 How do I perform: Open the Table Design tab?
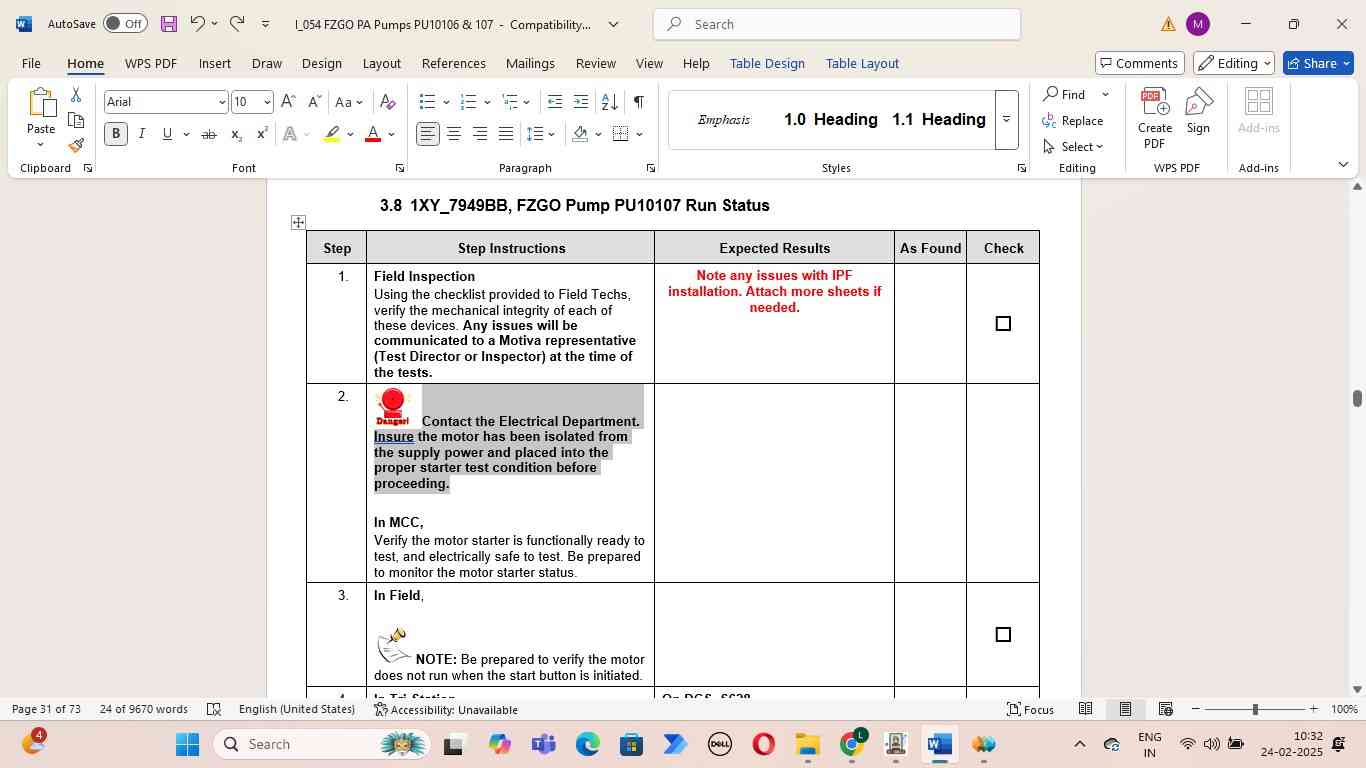point(767,63)
